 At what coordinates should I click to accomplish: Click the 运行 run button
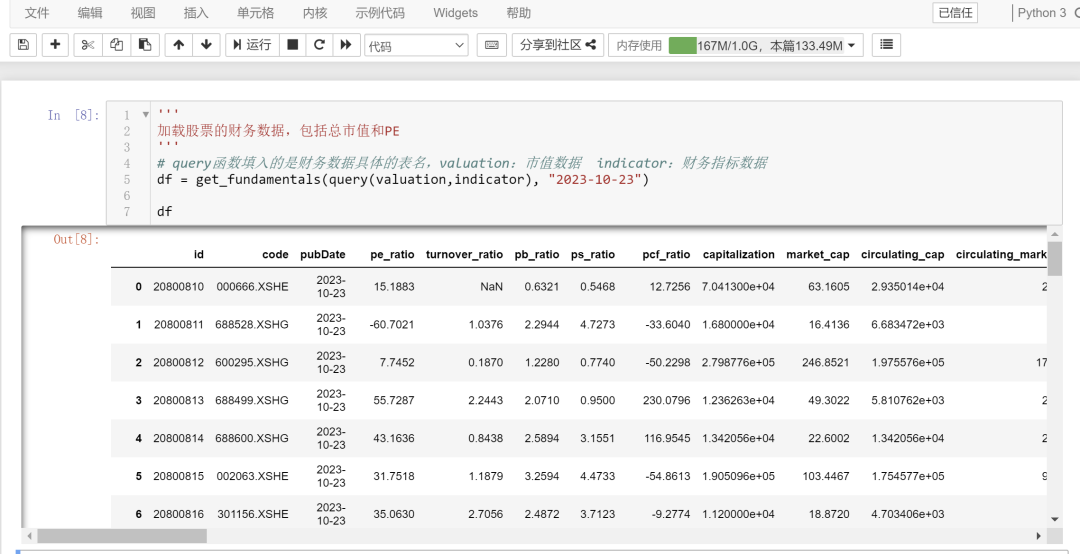pos(252,45)
